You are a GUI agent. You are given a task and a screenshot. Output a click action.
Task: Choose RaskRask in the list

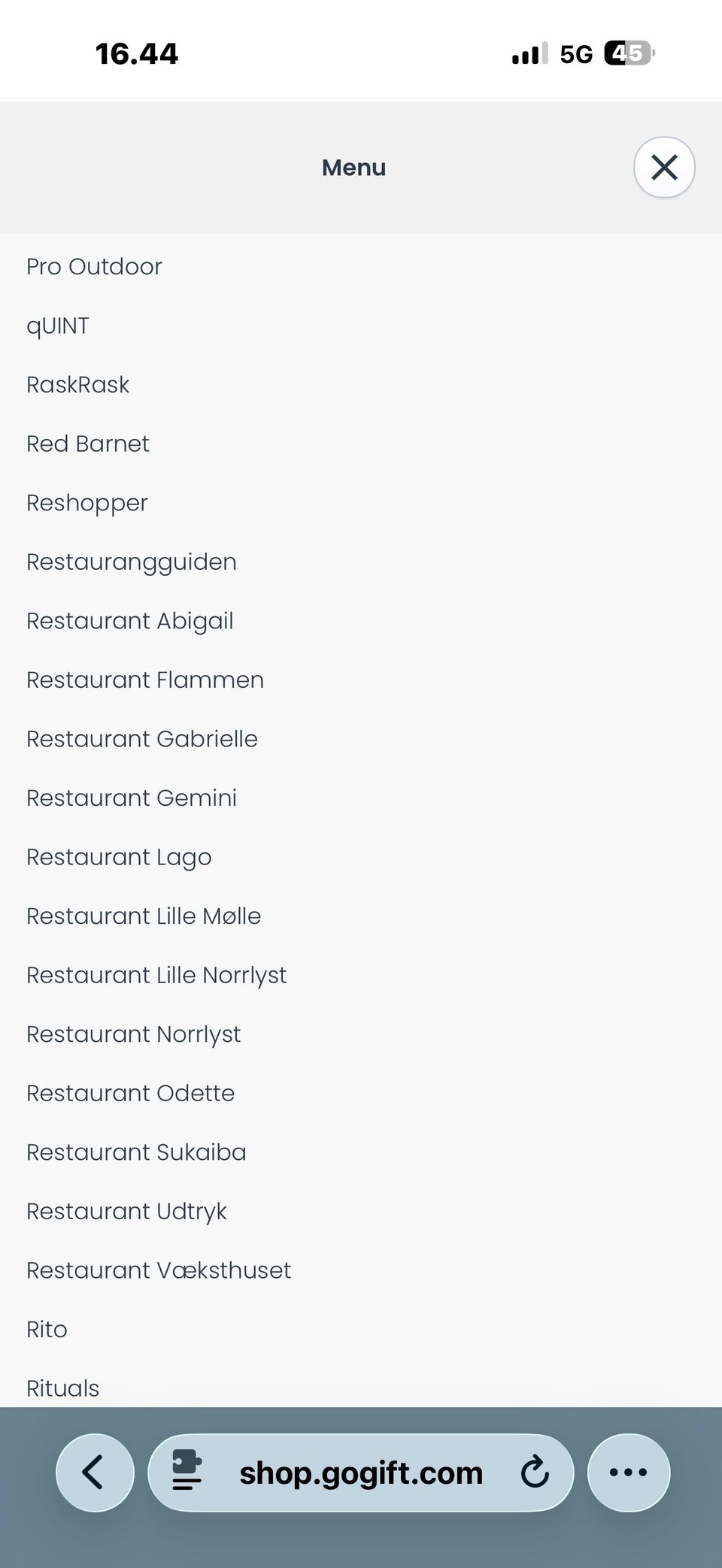click(x=78, y=385)
